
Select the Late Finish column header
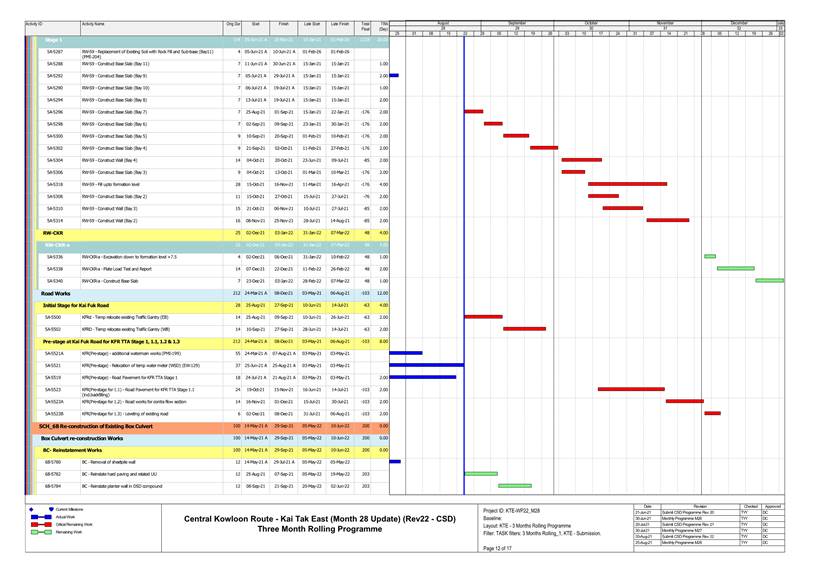tap(338, 23)
